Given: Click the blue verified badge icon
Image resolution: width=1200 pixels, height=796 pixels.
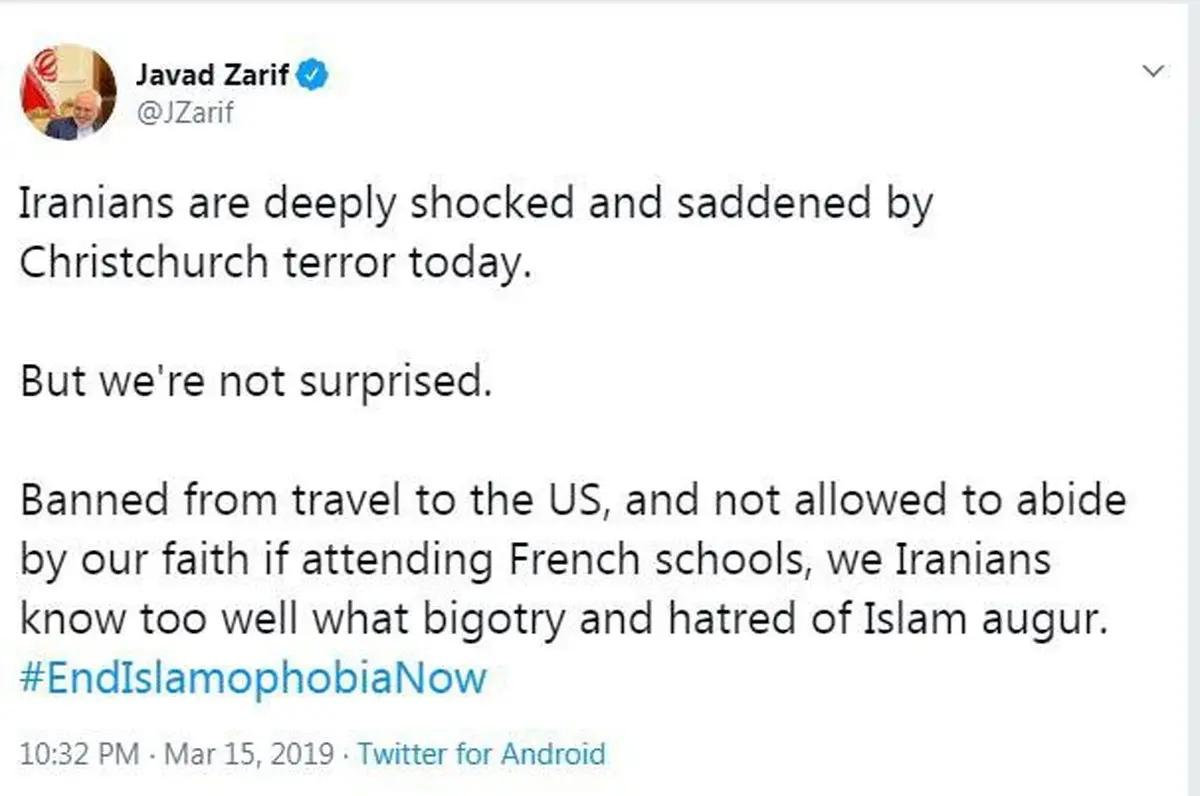Looking at the screenshot, I should [313, 75].
